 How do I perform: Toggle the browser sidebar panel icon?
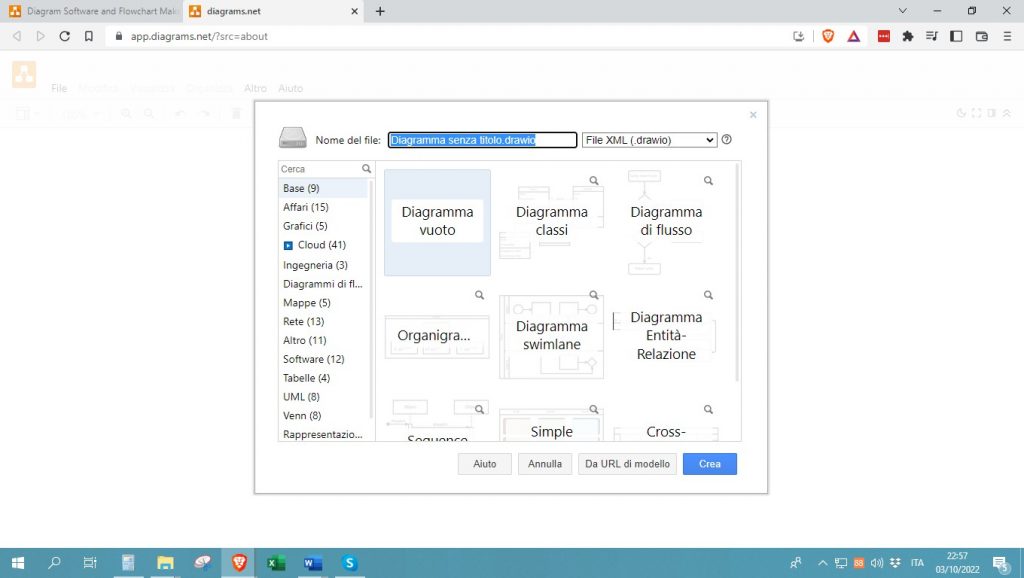pyautogui.click(x=956, y=36)
